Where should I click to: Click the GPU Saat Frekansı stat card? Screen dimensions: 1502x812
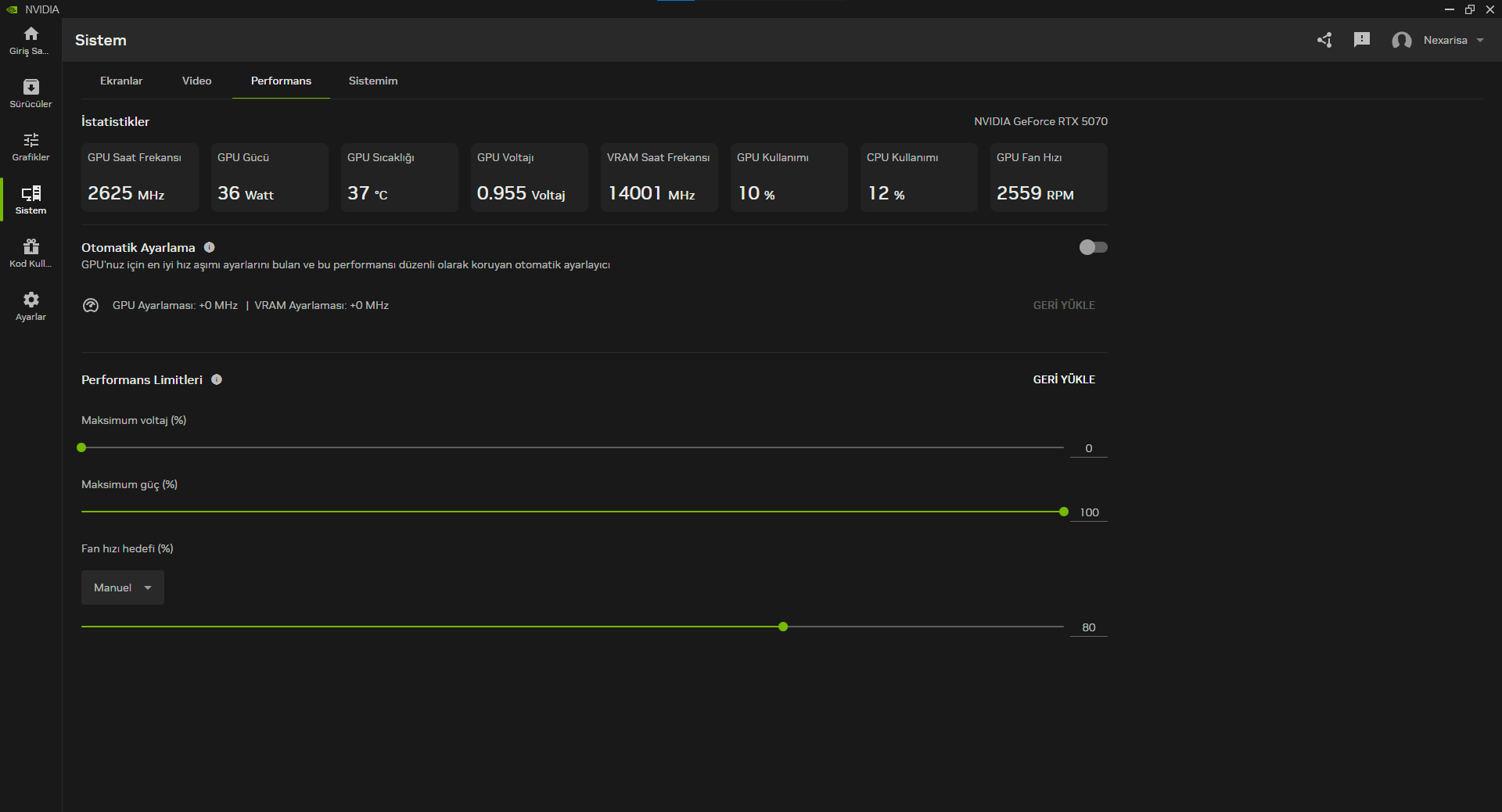140,178
